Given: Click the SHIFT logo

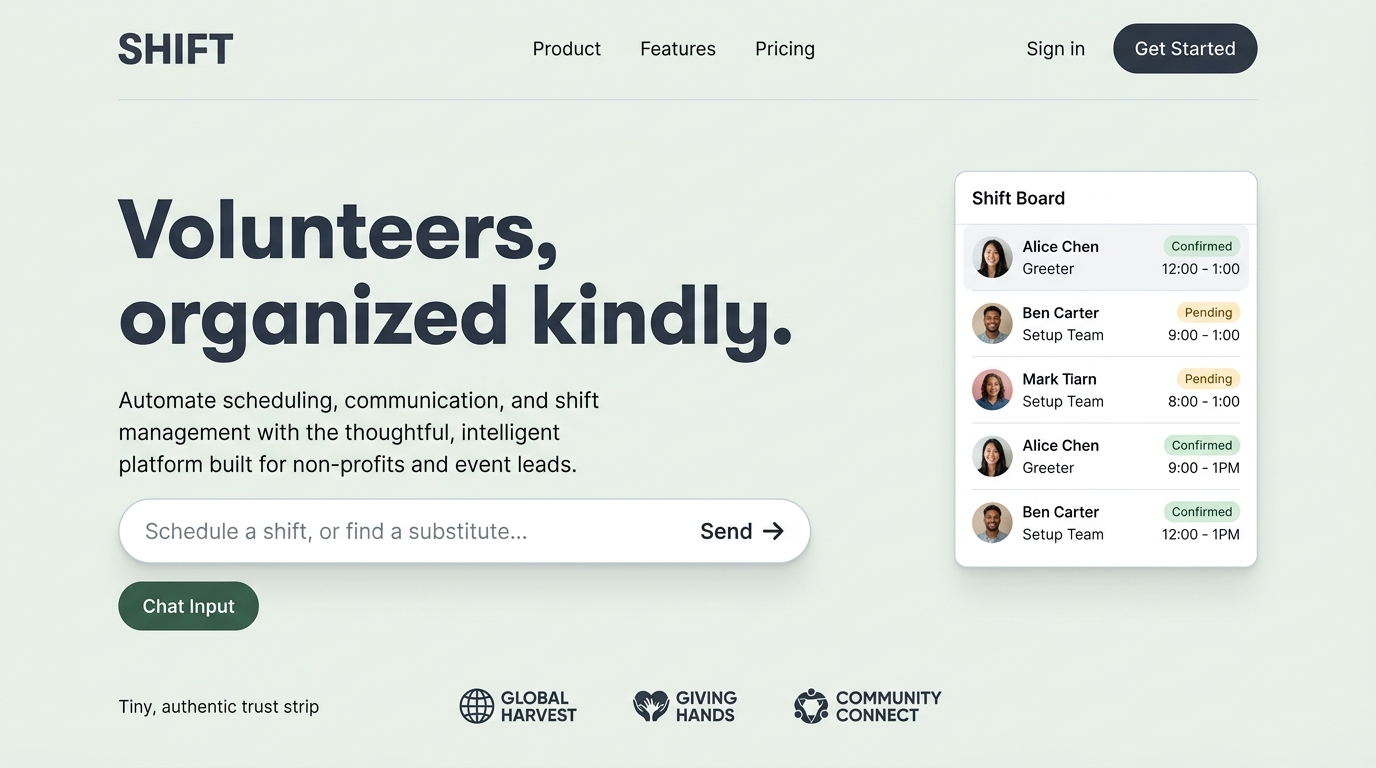Looking at the screenshot, I should (x=175, y=49).
